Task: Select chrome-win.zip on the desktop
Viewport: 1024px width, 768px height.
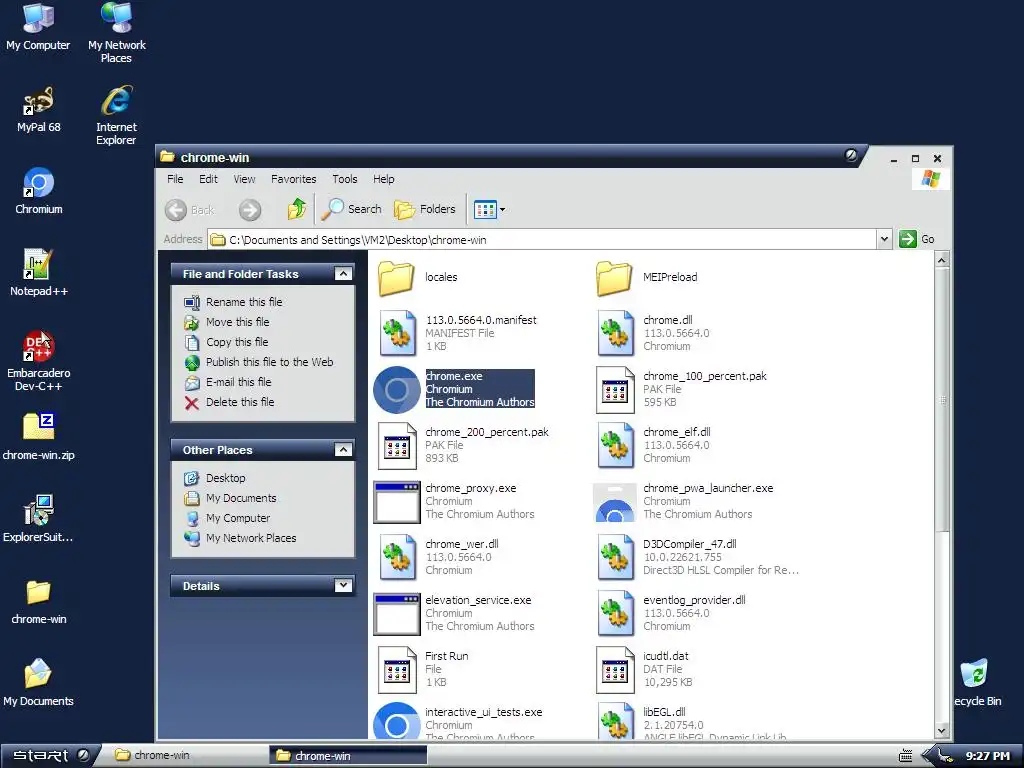Action: click(39, 436)
